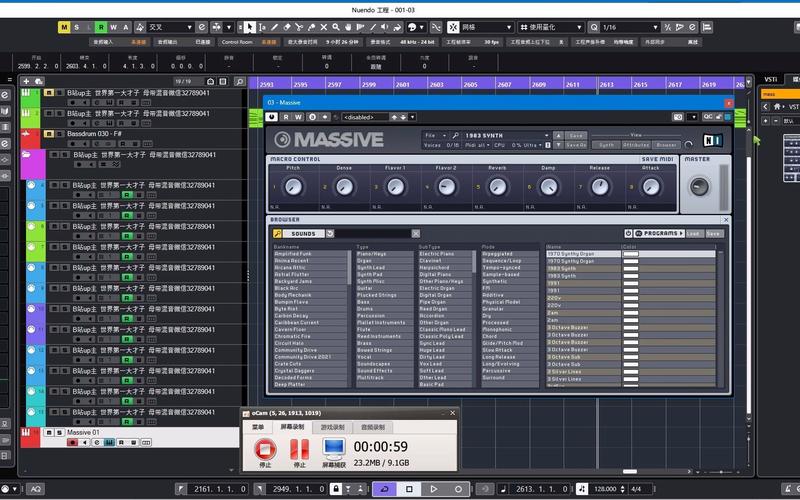Click the VSTi panel home icon
This screenshot has height=500, width=800.
click(x=777, y=107)
